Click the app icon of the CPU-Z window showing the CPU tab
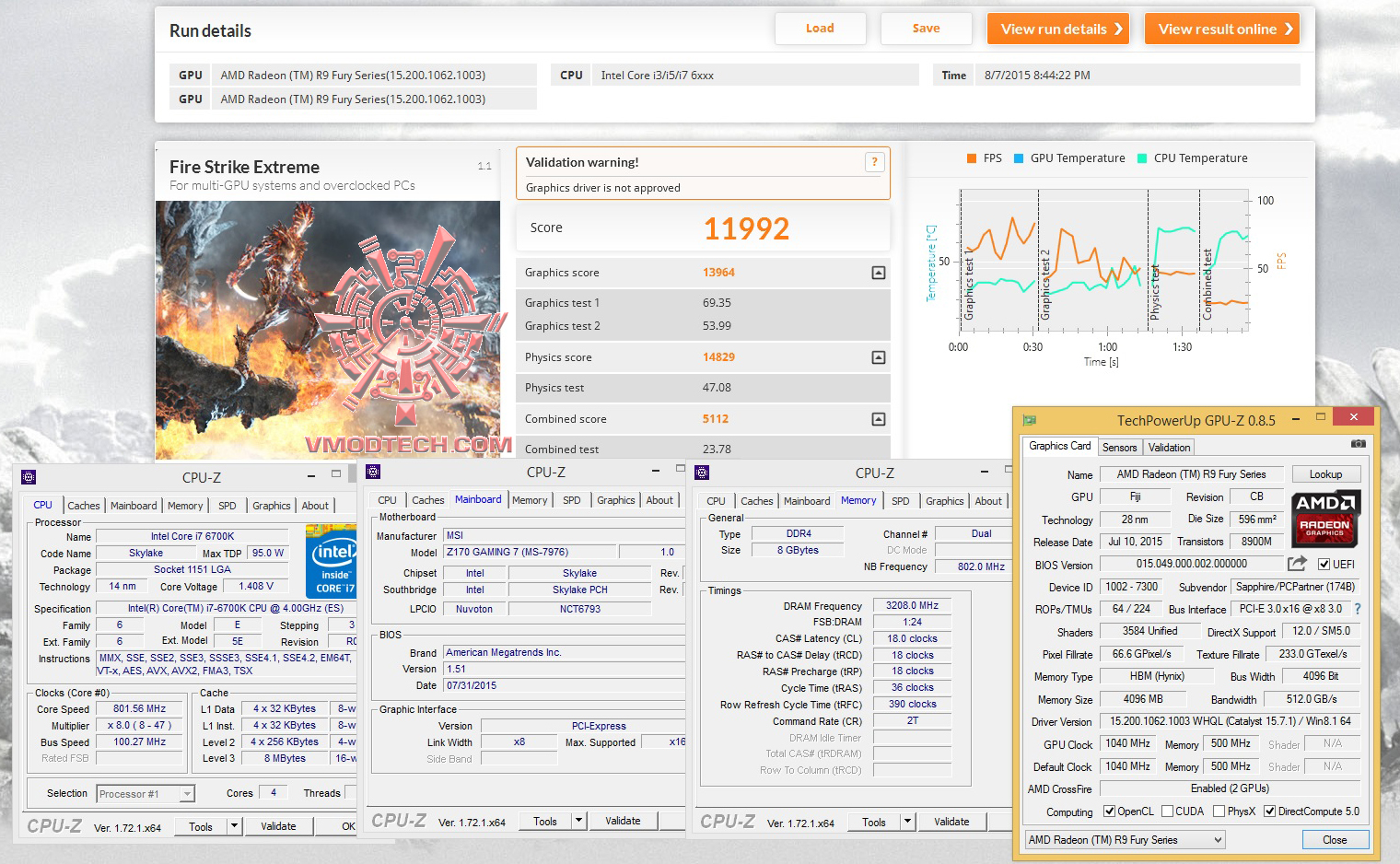The image size is (1400, 864). point(29,477)
